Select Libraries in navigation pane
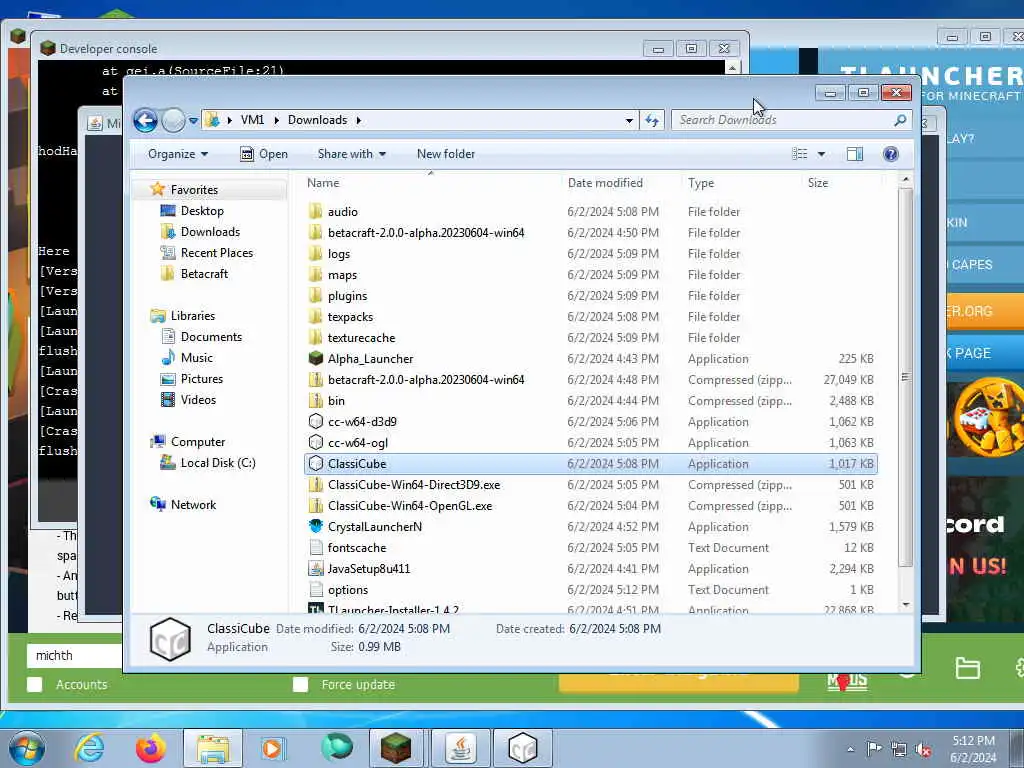Viewport: 1024px width, 768px height. pos(193,315)
